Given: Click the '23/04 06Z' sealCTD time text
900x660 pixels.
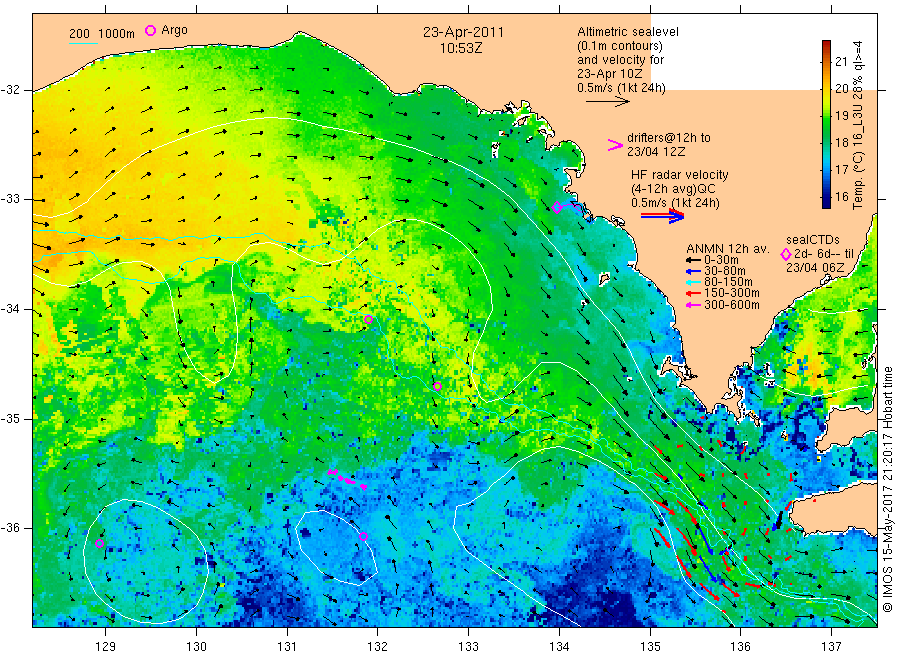Looking at the screenshot, I should point(815,268).
